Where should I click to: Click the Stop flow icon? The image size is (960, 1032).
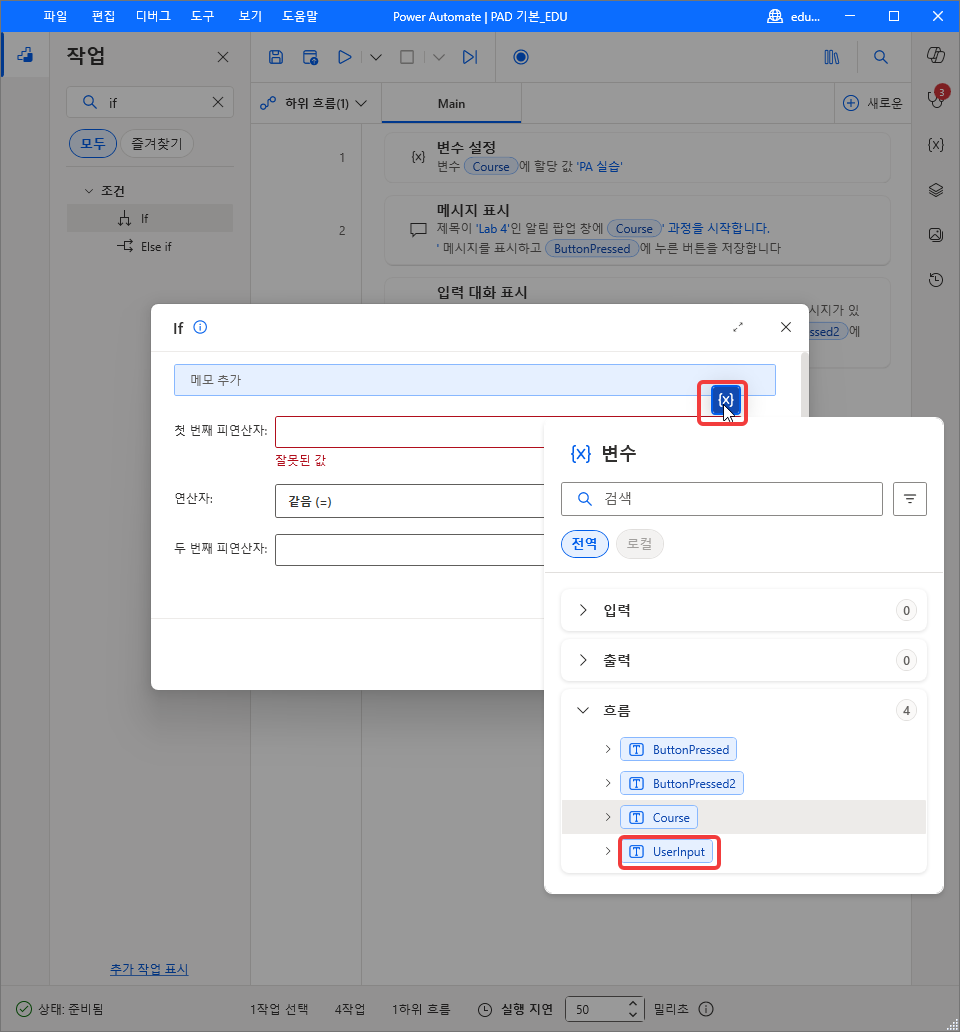407,57
